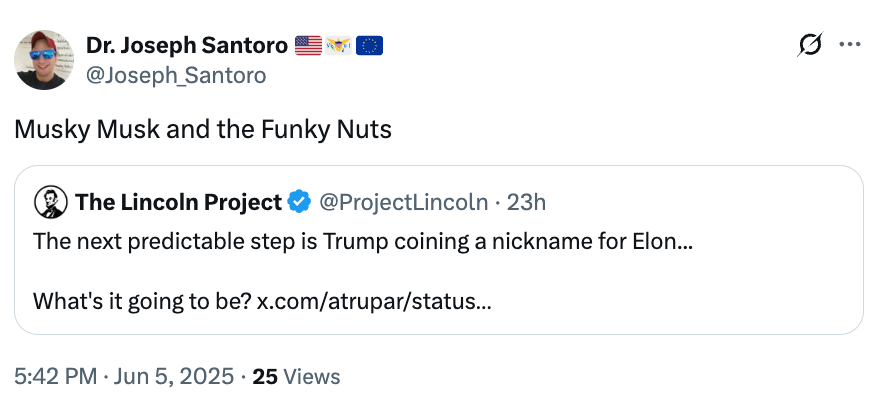Click the 23h timestamp on quoted post

pyautogui.click(x=527, y=203)
